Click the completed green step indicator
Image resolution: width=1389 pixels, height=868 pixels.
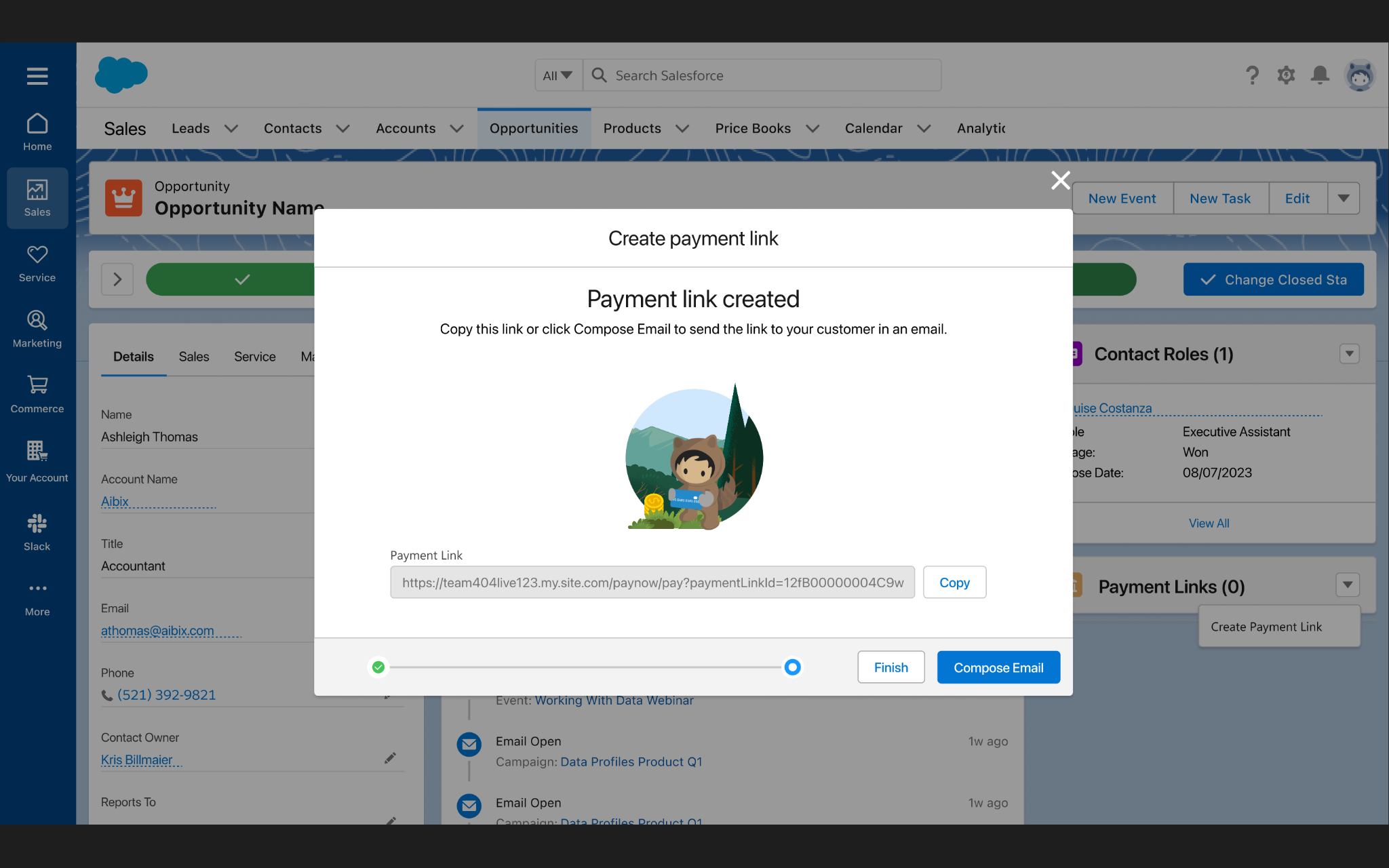(x=378, y=667)
